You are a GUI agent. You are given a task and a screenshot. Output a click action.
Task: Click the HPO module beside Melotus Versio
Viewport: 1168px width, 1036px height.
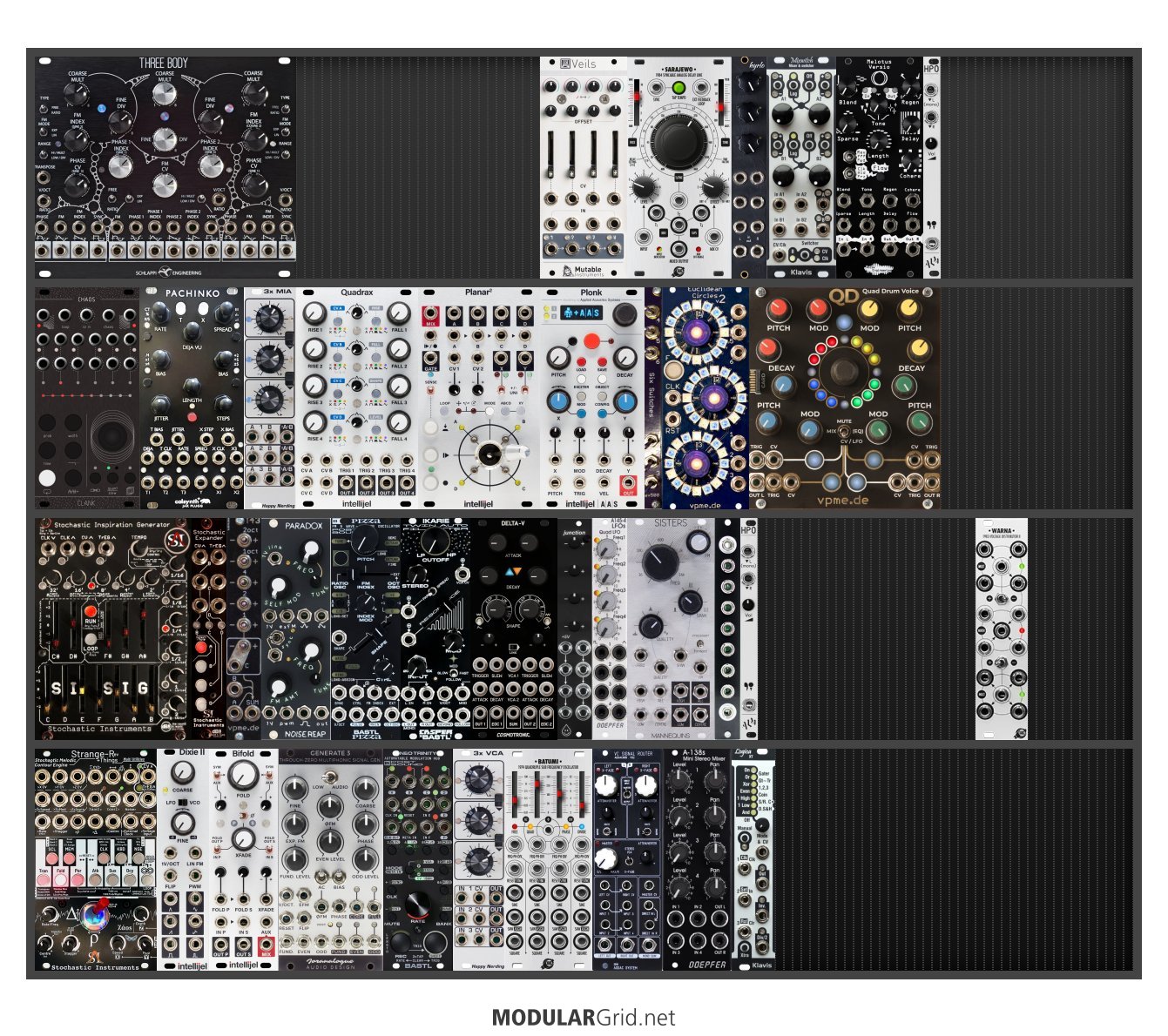932,168
